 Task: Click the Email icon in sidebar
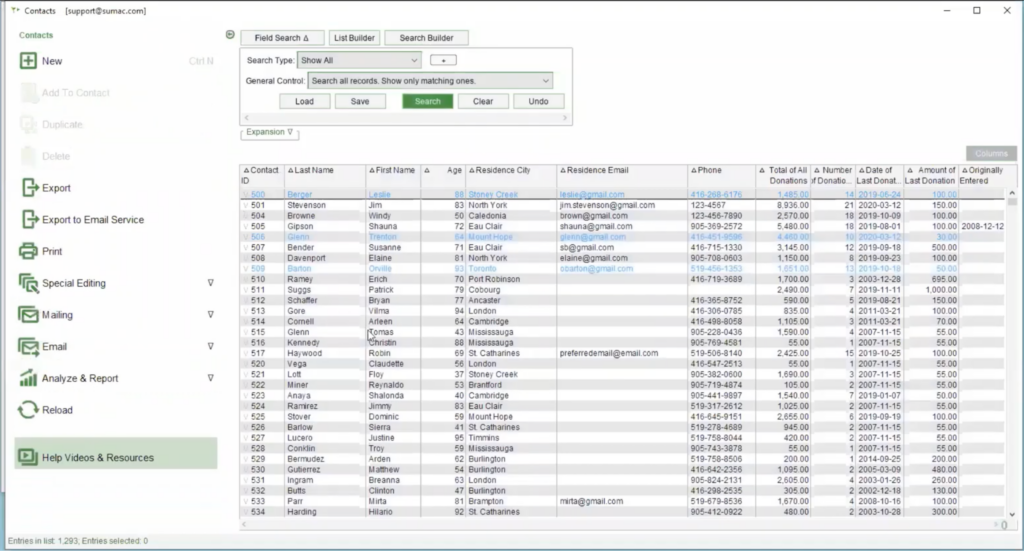tap(28, 347)
